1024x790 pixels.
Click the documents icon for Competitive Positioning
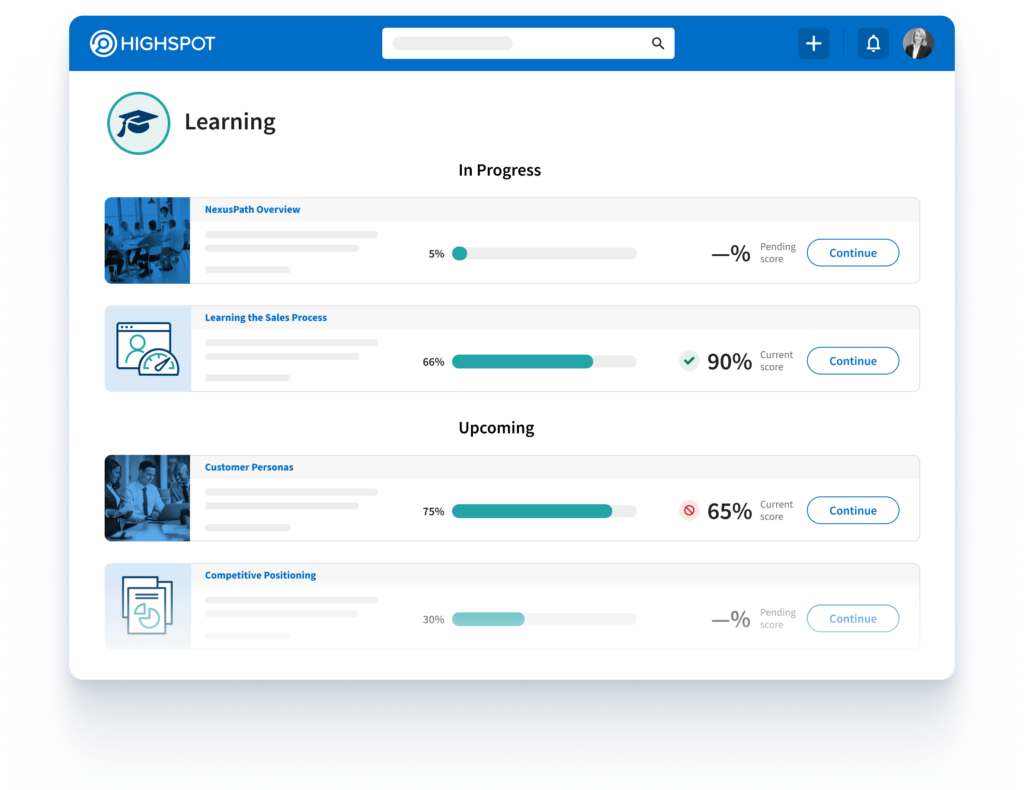point(147,606)
